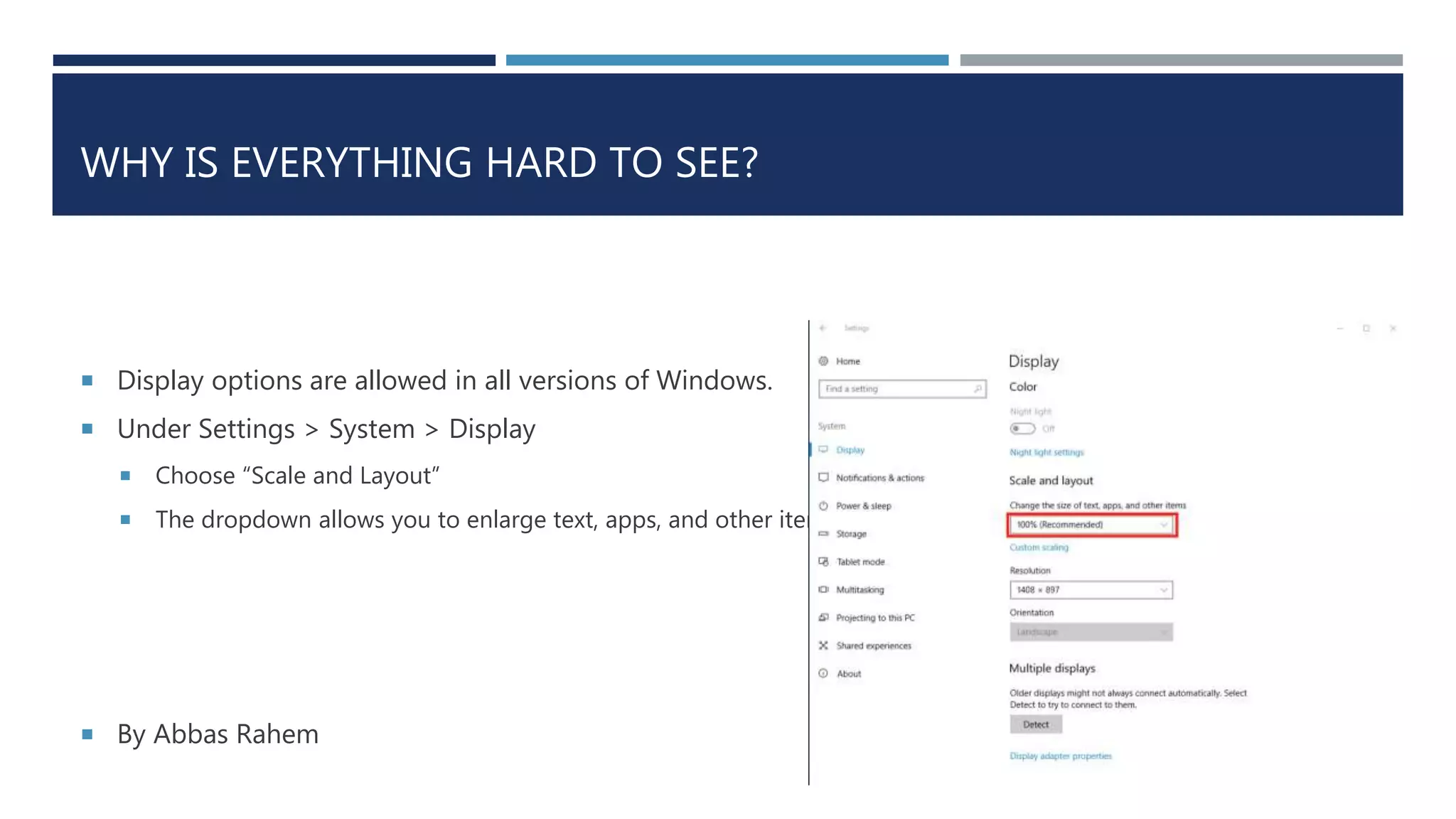Select Display in the System sidebar
This screenshot has height=819, width=1456.
point(850,450)
